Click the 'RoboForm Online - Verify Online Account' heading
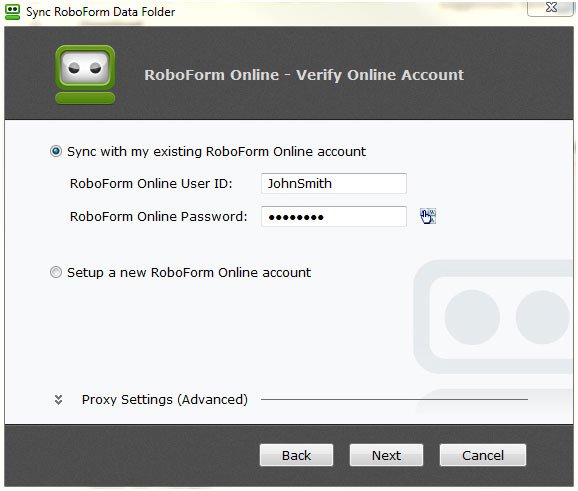 pyautogui.click(x=304, y=75)
